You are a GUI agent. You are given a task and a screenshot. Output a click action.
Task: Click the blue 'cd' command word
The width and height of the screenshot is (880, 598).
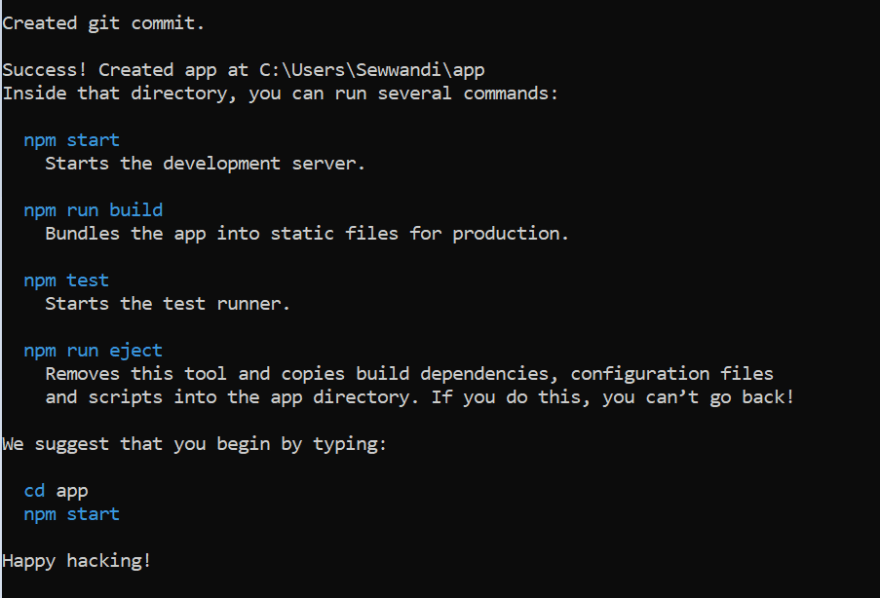34,491
